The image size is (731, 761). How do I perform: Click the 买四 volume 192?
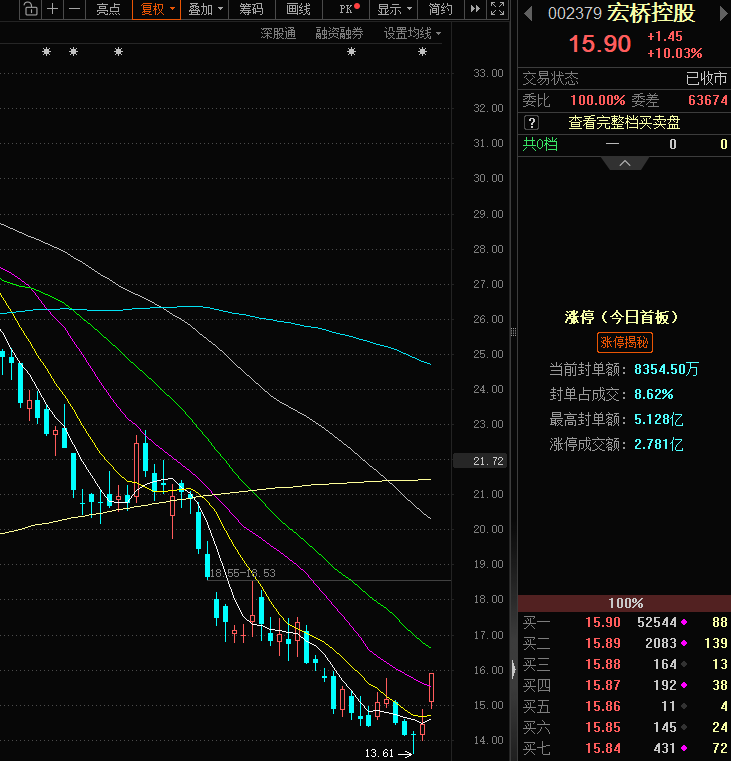coord(665,685)
